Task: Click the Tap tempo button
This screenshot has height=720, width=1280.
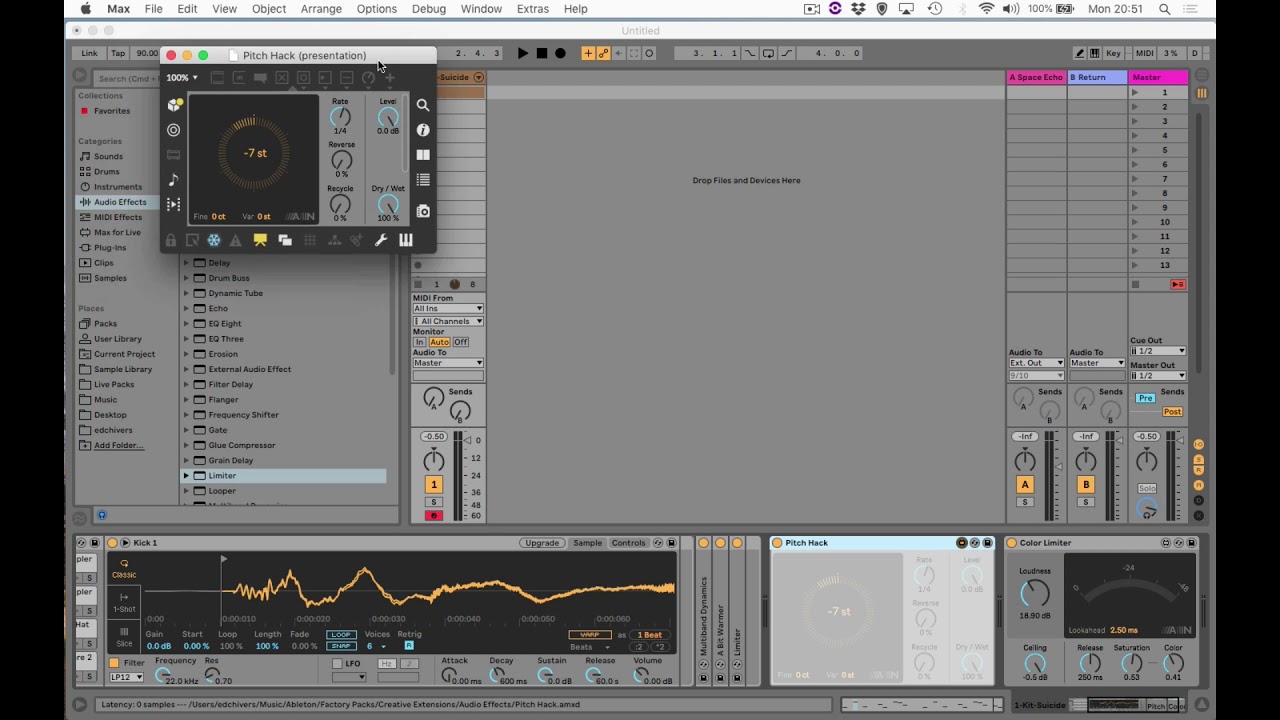Action: (x=118, y=53)
